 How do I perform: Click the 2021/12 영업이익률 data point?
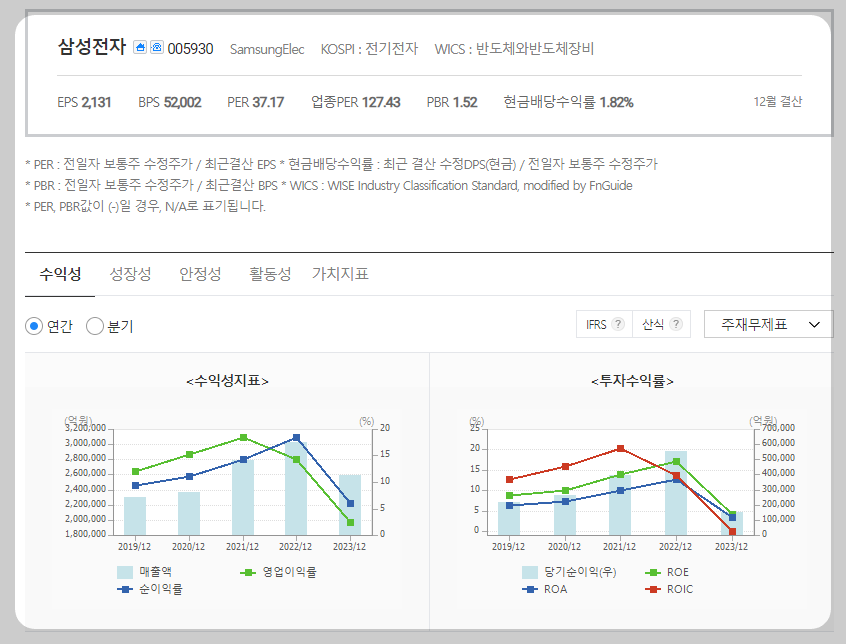(x=243, y=437)
